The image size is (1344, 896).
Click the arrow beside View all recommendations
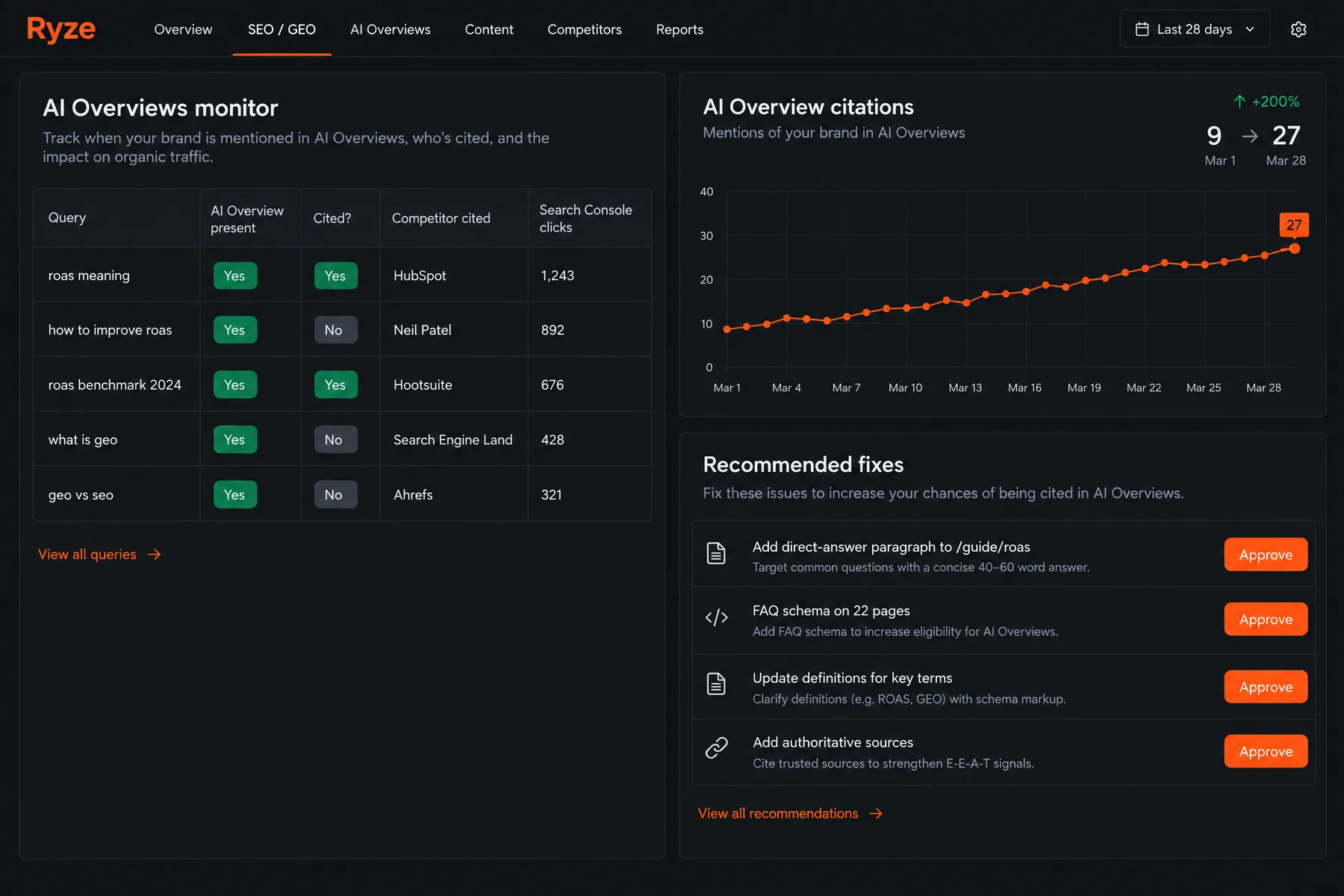point(876,813)
